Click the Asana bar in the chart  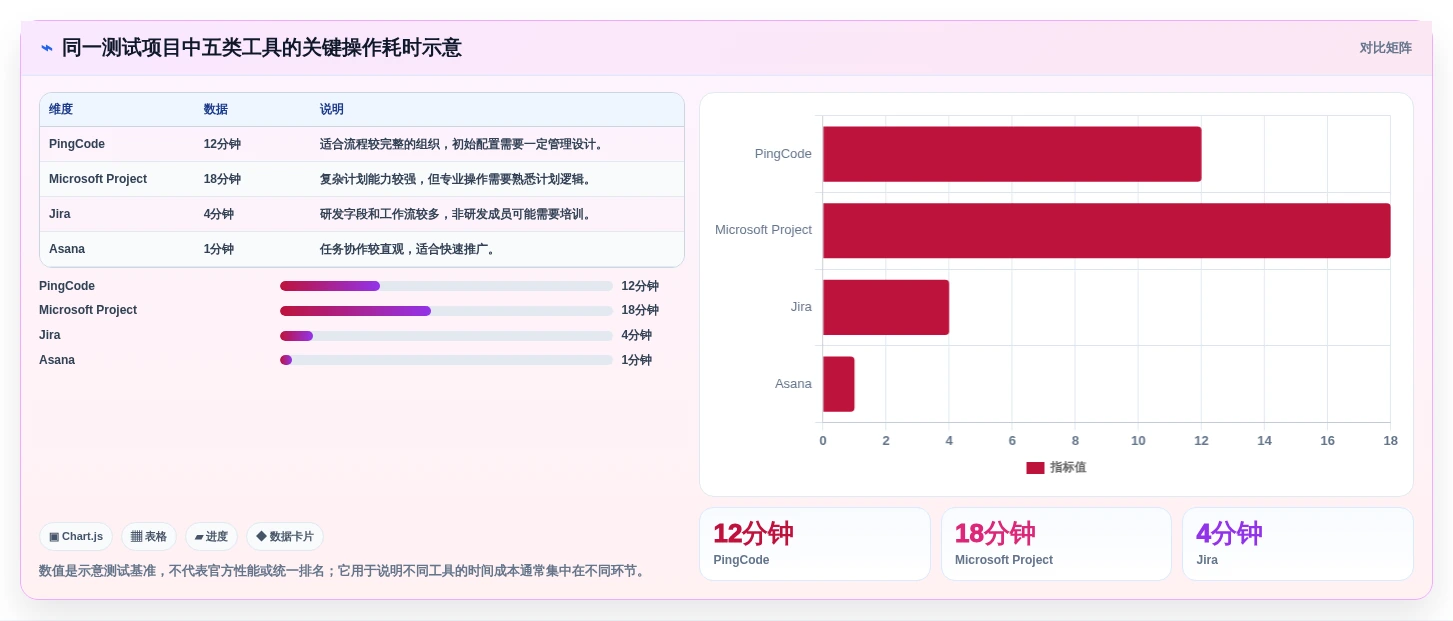(839, 384)
